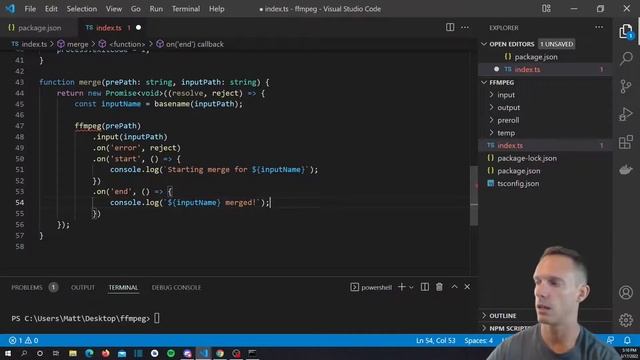Split the terminal panel
Image resolution: width=640 pixels, height=360 pixels.
(424, 287)
